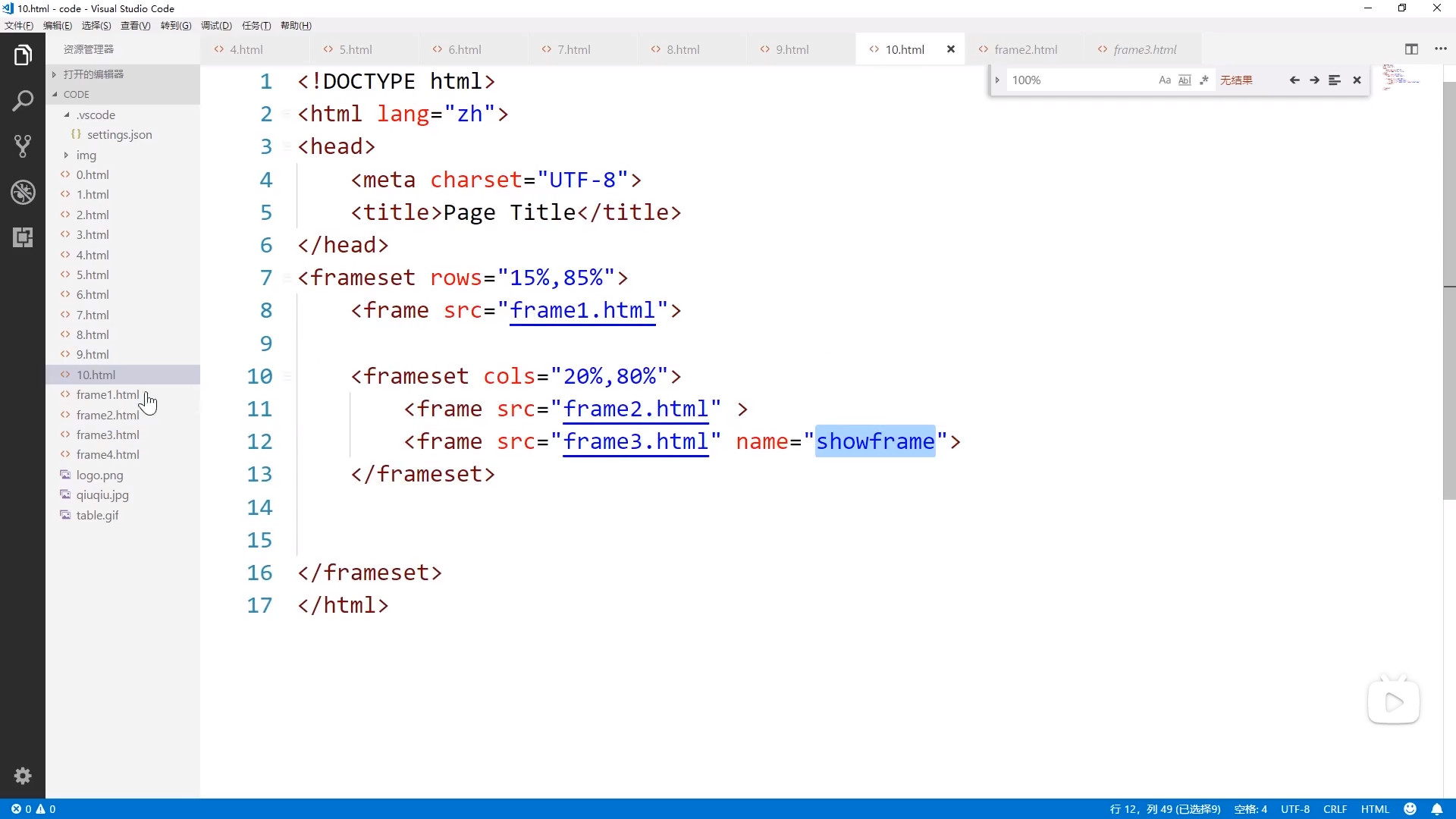Open the Extensions view icon

[23, 237]
